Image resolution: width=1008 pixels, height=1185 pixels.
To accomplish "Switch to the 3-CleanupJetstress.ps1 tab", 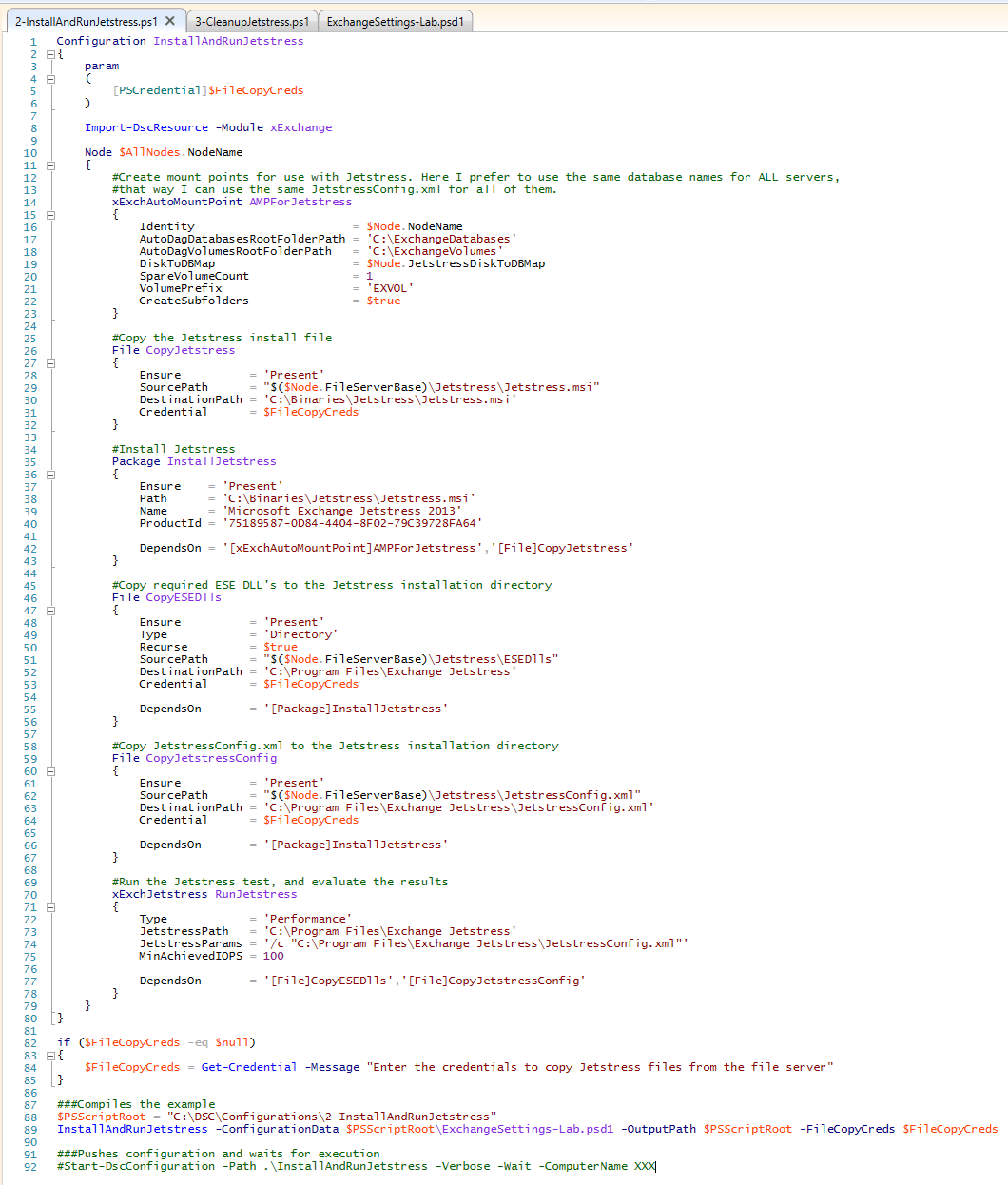I will tap(252, 22).
